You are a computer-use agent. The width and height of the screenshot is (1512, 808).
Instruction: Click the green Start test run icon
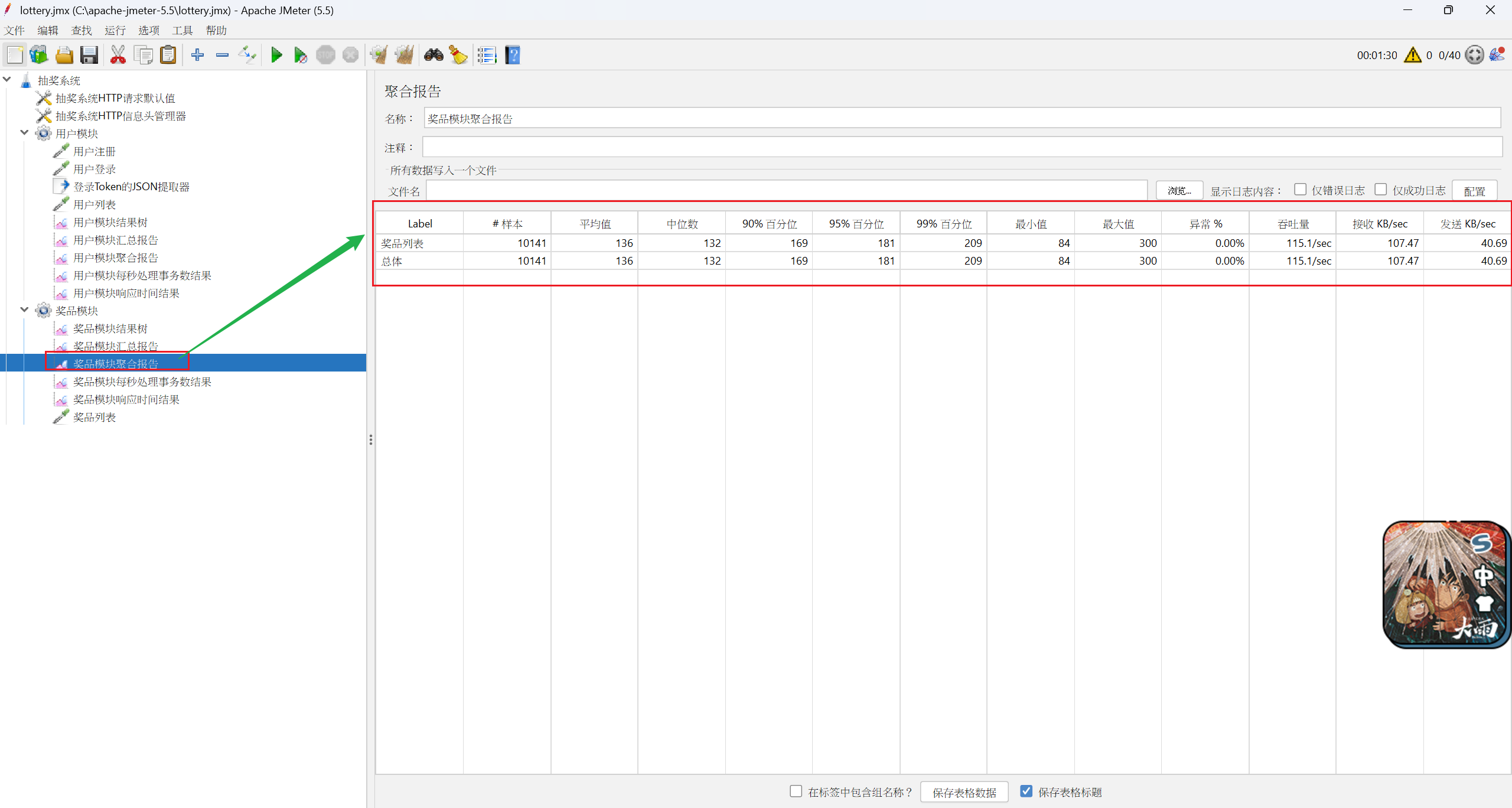tap(276, 56)
